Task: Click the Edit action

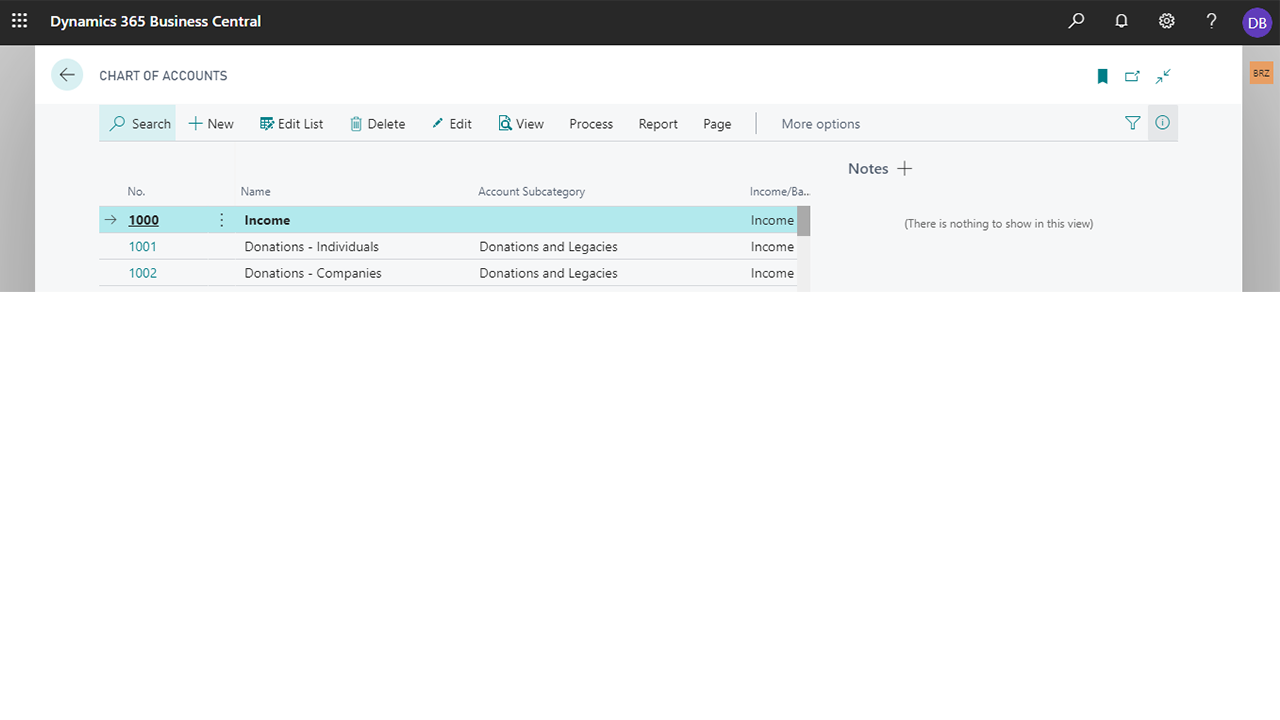Action: 452,124
